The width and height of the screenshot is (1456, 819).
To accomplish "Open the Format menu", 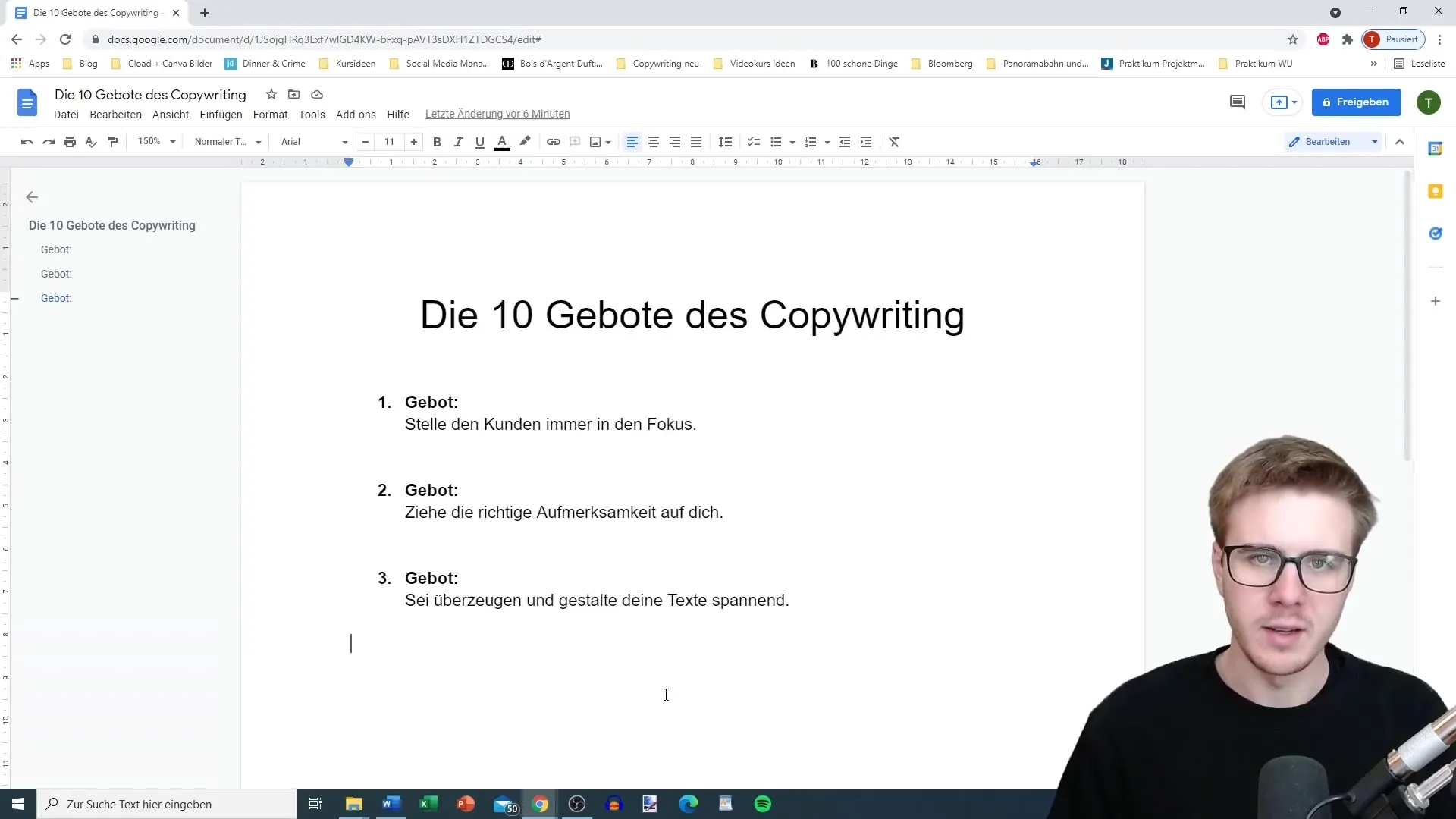I will [x=270, y=115].
